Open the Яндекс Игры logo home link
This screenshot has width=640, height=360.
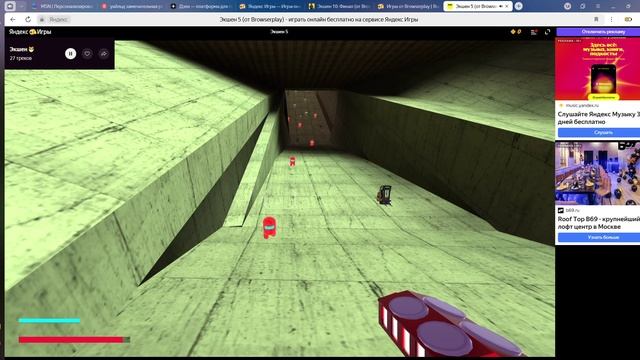[x=30, y=31]
